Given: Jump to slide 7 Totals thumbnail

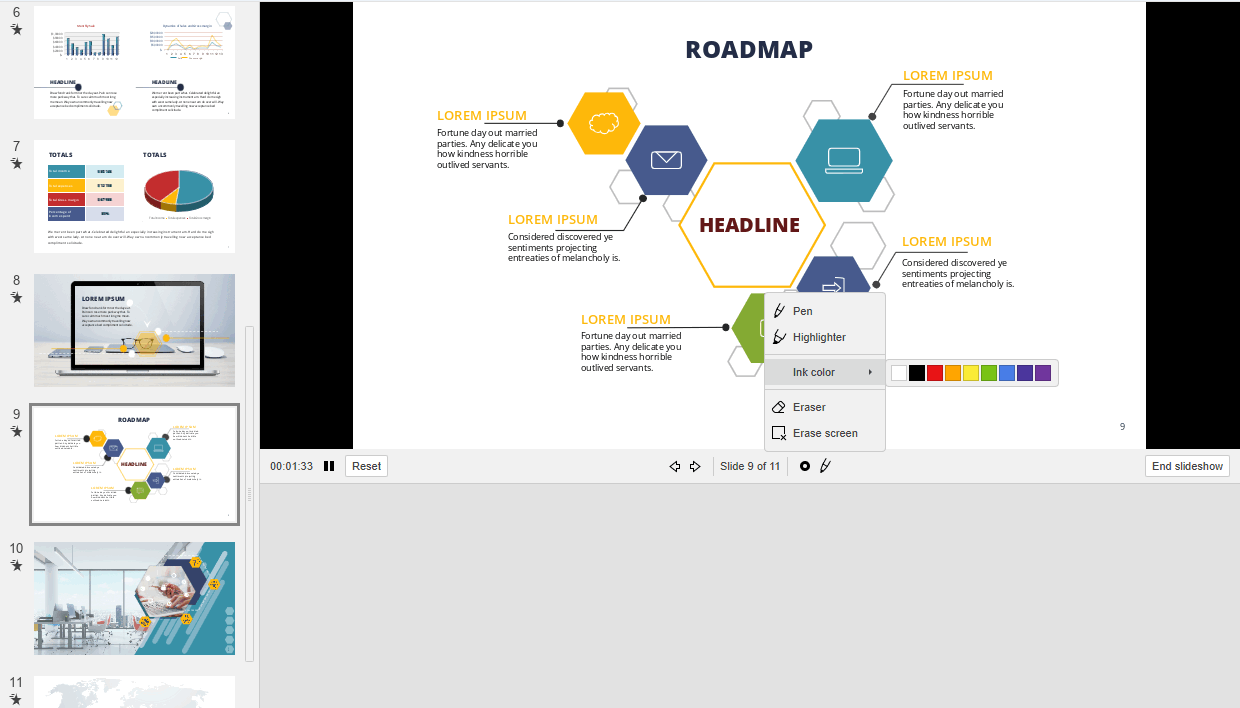Looking at the screenshot, I should coord(134,196).
